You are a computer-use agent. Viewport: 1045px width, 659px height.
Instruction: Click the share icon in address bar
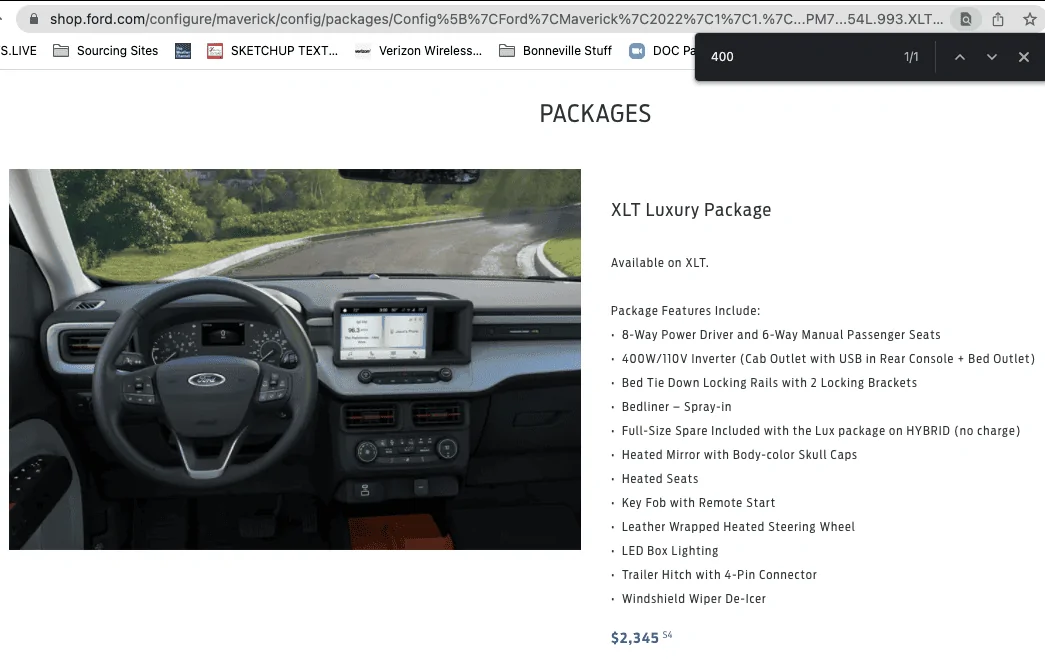point(998,19)
